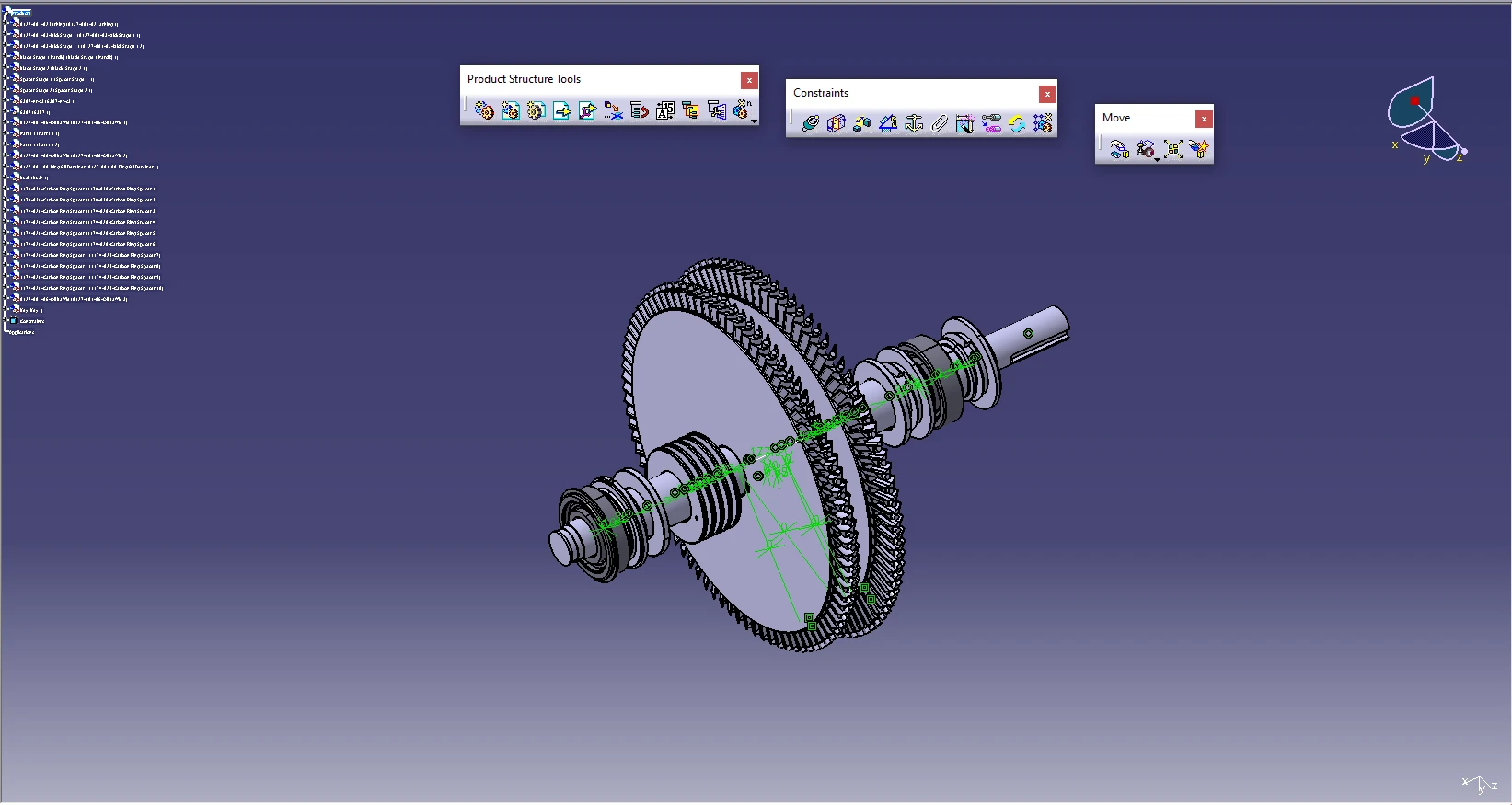This screenshot has height=805, width=1512.
Task: Open the Snap tool dropdown arrow
Action: [1157, 159]
